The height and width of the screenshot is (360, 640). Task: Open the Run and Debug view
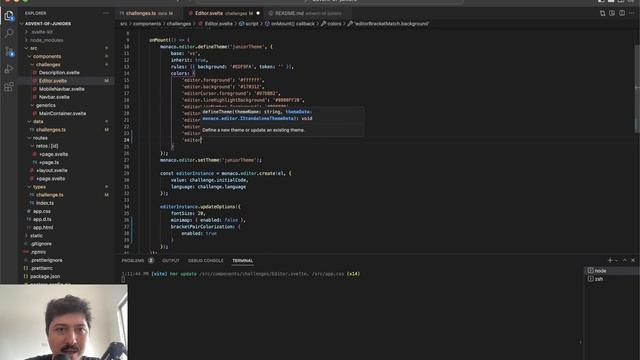[x=9, y=69]
